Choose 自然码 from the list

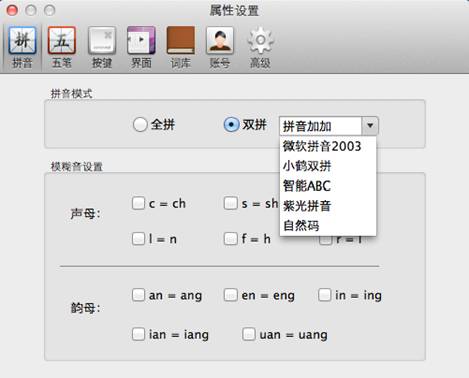(x=328, y=226)
